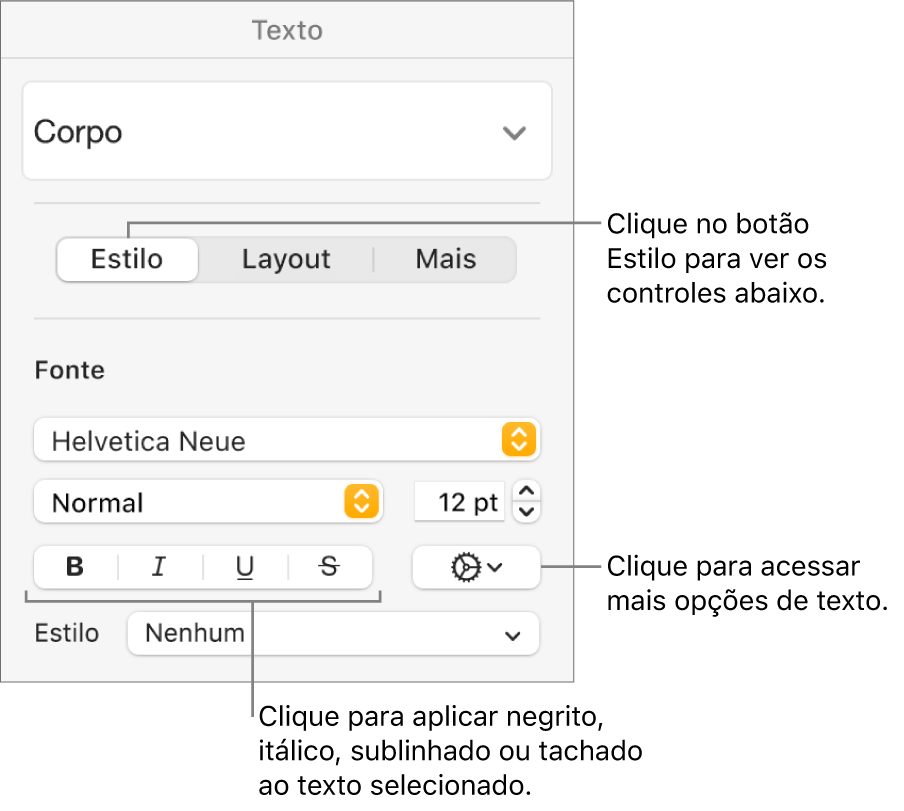Open the Helvetica Neue font family popup
Image resolution: width=904 pixels, height=811 pixels.
[x=287, y=440]
